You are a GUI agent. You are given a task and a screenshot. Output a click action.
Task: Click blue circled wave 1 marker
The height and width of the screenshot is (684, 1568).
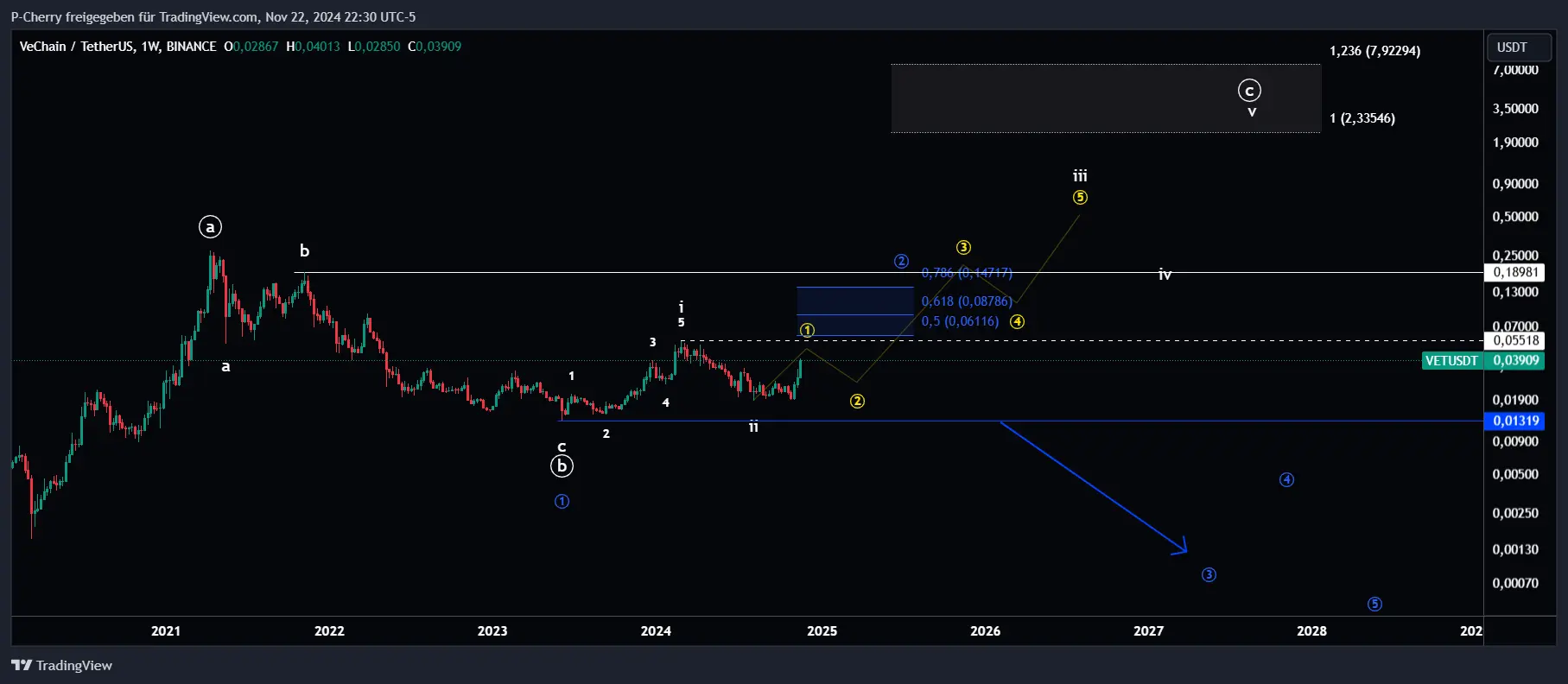(x=562, y=501)
